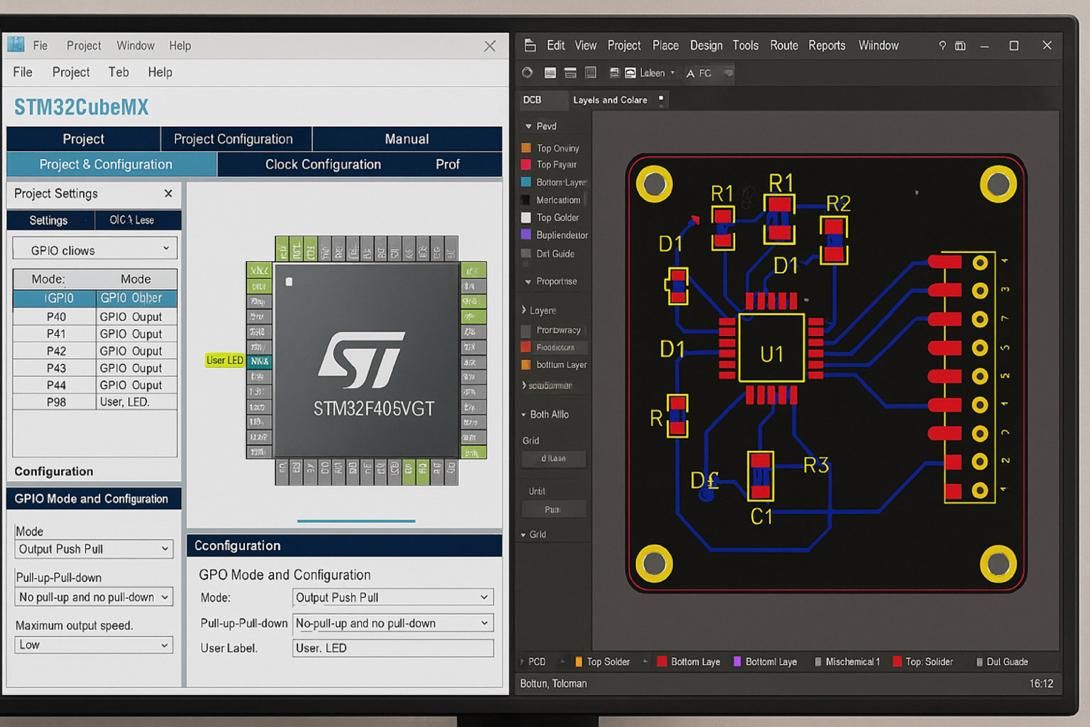The width and height of the screenshot is (1090, 727).
Task: Toggle the bottium Layer orange box
Action: (x=526, y=365)
